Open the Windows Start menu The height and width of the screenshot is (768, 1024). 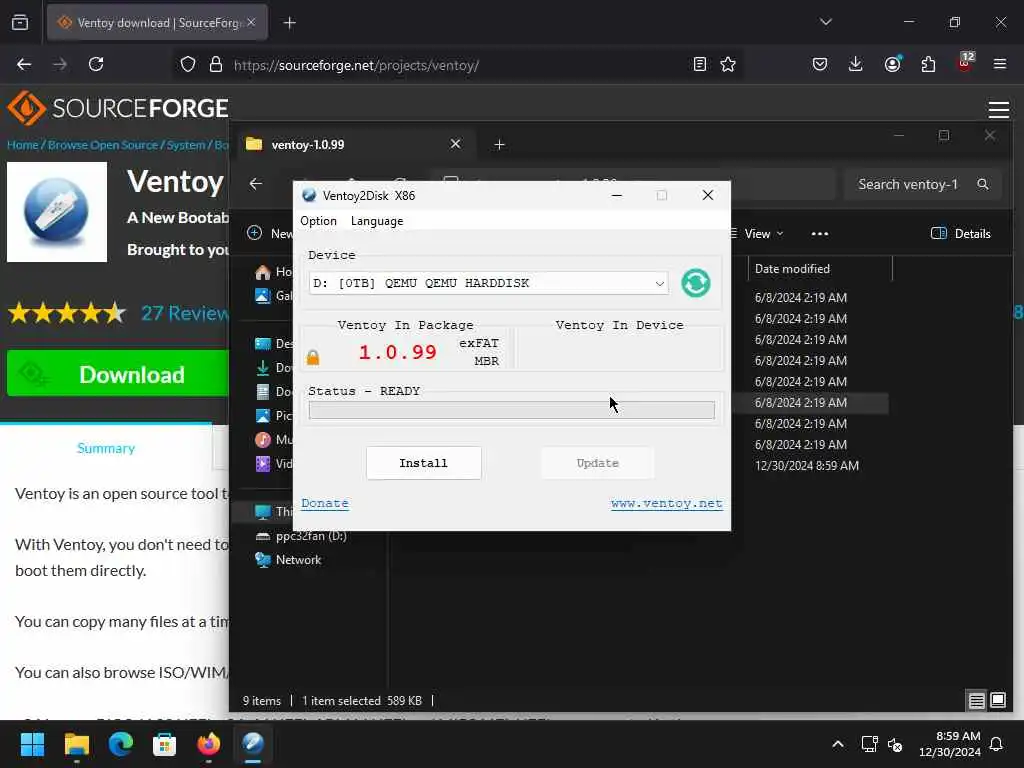click(x=32, y=744)
